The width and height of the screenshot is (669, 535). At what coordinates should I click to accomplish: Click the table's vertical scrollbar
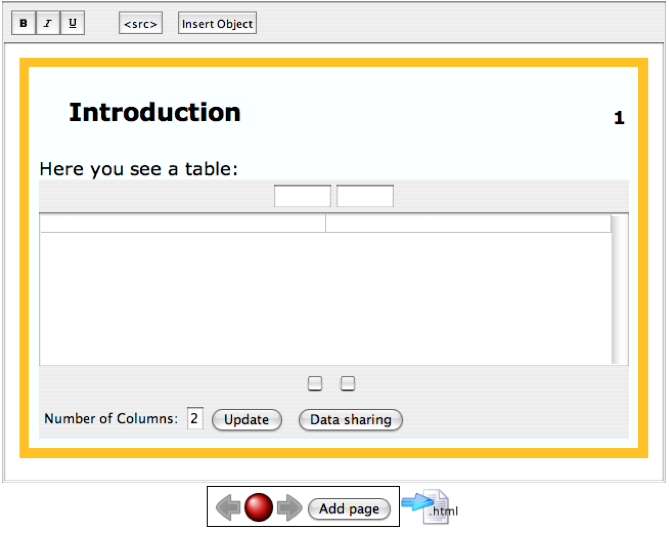[620, 289]
